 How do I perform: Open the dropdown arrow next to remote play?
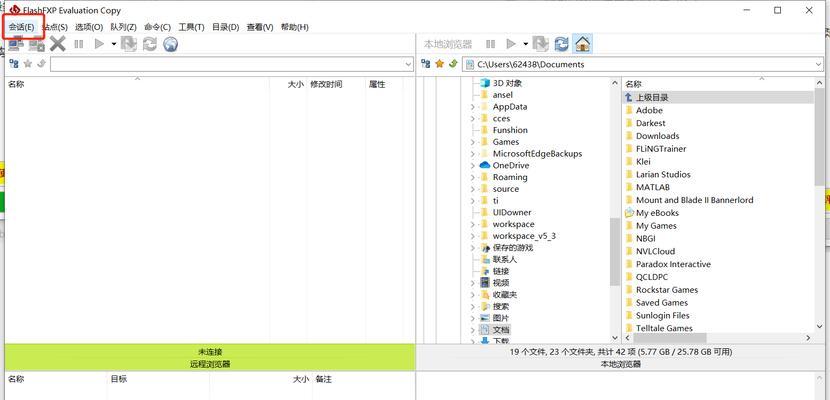pos(113,44)
